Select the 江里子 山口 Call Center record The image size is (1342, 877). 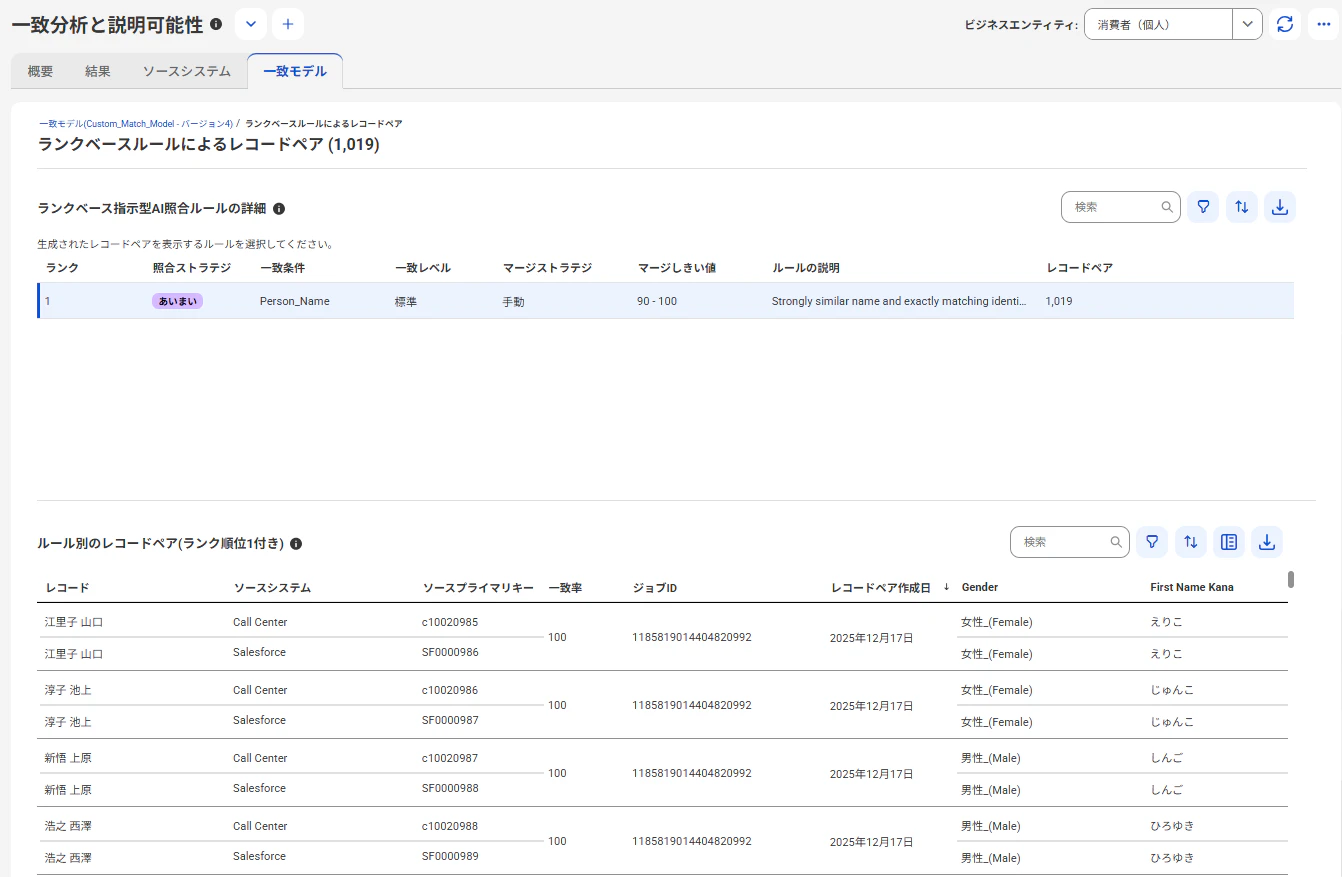74,622
